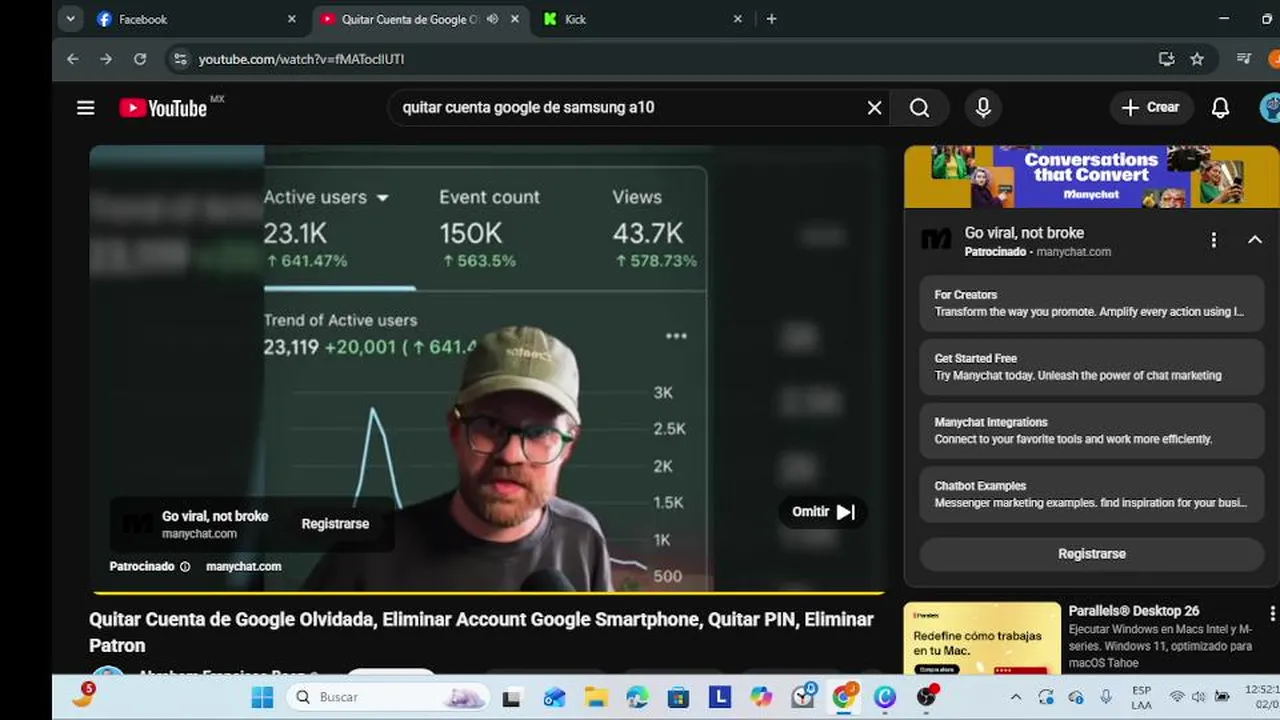Open the ESP LAA language switcher
Image resolution: width=1280 pixels, height=720 pixels.
tap(1141, 697)
